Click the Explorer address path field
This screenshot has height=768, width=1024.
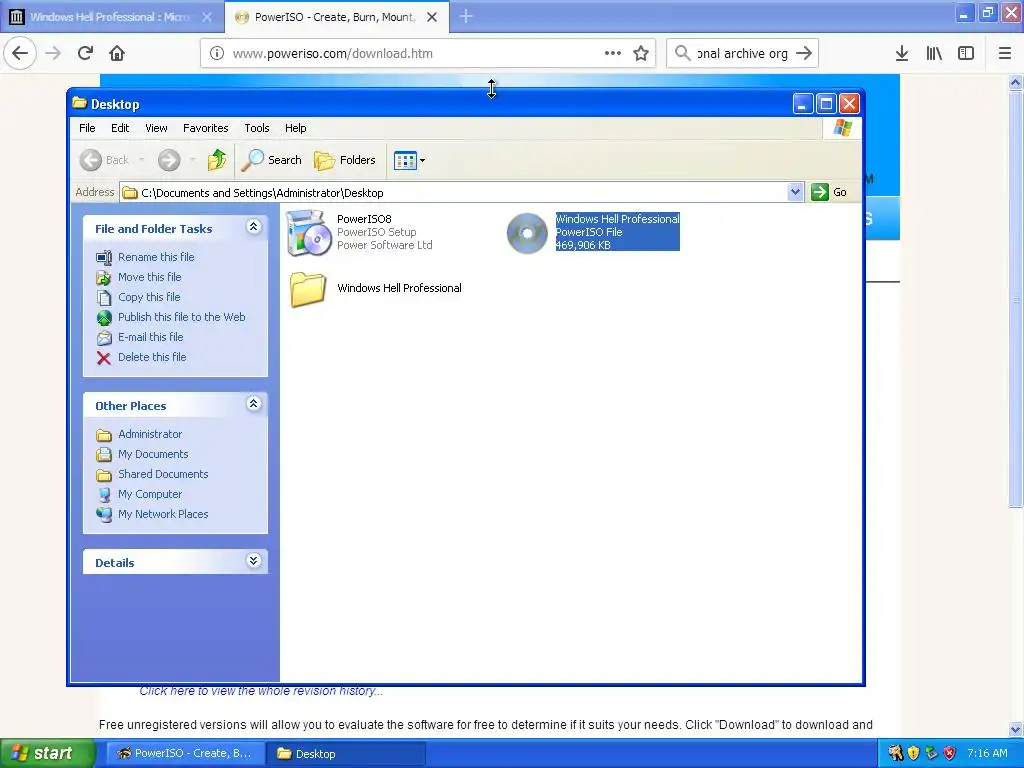click(x=455, y=193)
